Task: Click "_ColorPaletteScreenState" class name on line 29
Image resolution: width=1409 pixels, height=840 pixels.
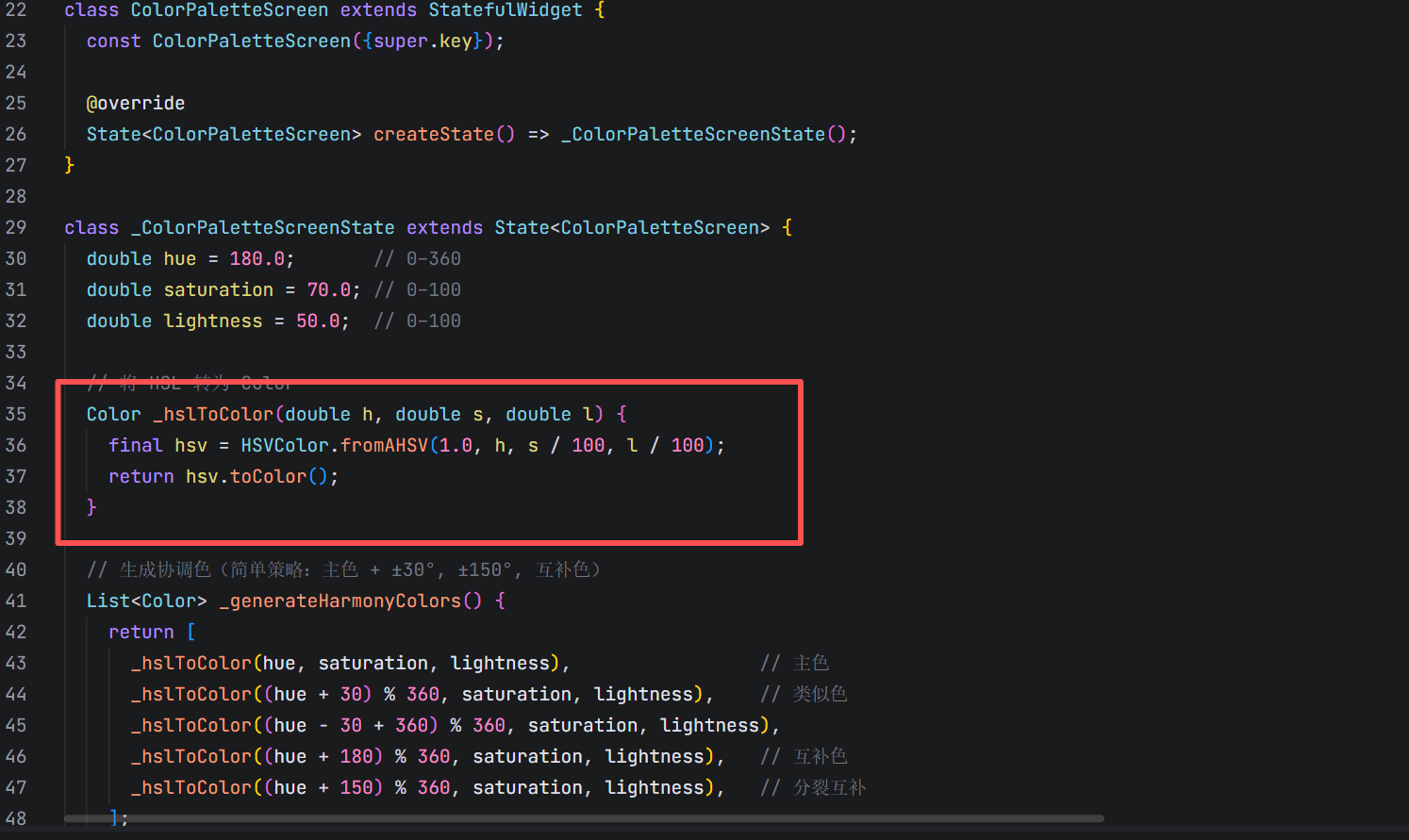Action: pyautogui.click(x=263, y=227)
